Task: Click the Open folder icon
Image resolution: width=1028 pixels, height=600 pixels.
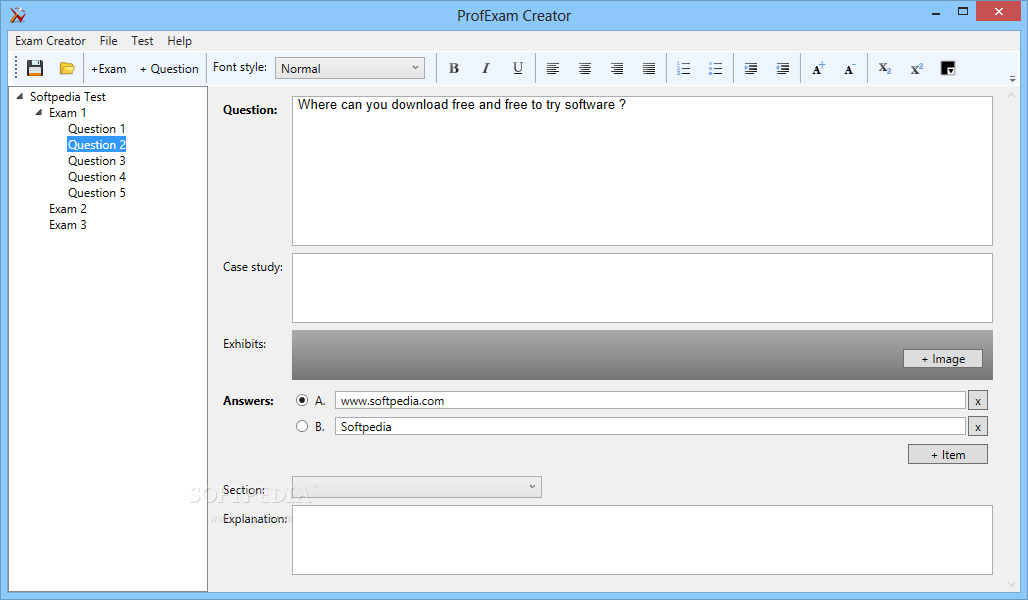Action: click(67, 68)
